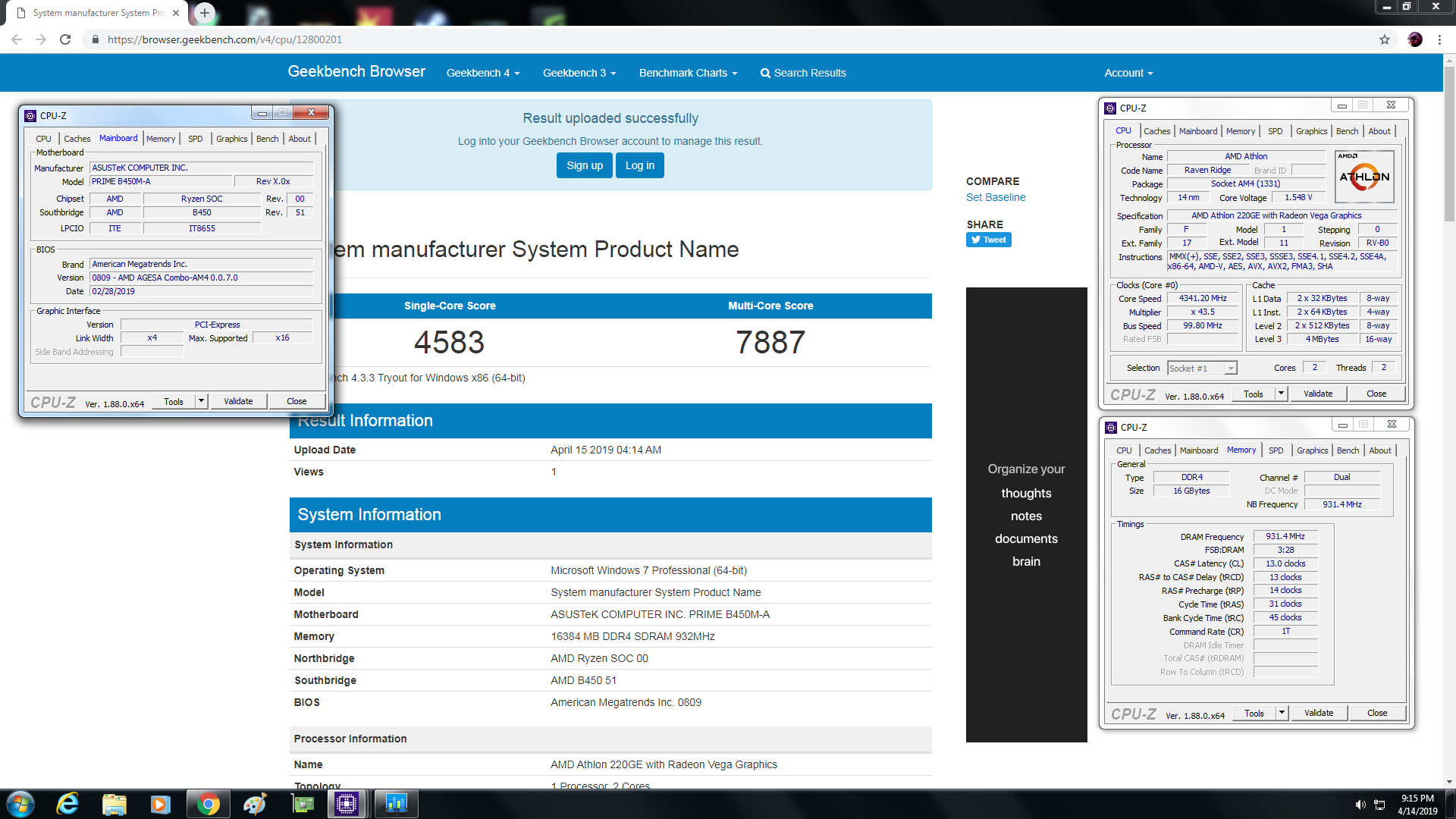The width and height of the screenshot is (1456, 819).
Task: Open Chrome profile avatar
Action: click(1415, 39)
